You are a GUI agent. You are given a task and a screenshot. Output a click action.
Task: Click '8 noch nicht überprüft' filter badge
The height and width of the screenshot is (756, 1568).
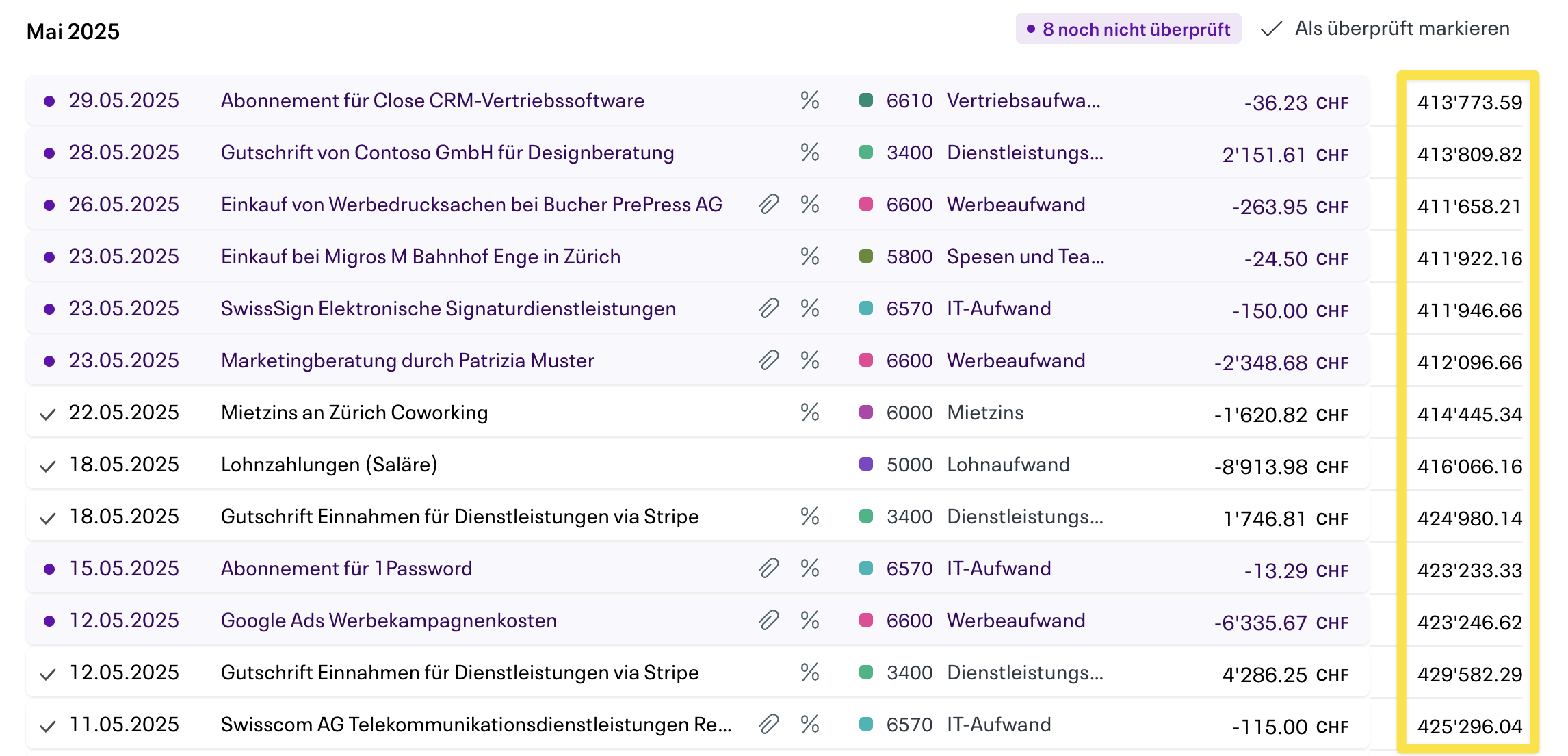(1128, 29)
